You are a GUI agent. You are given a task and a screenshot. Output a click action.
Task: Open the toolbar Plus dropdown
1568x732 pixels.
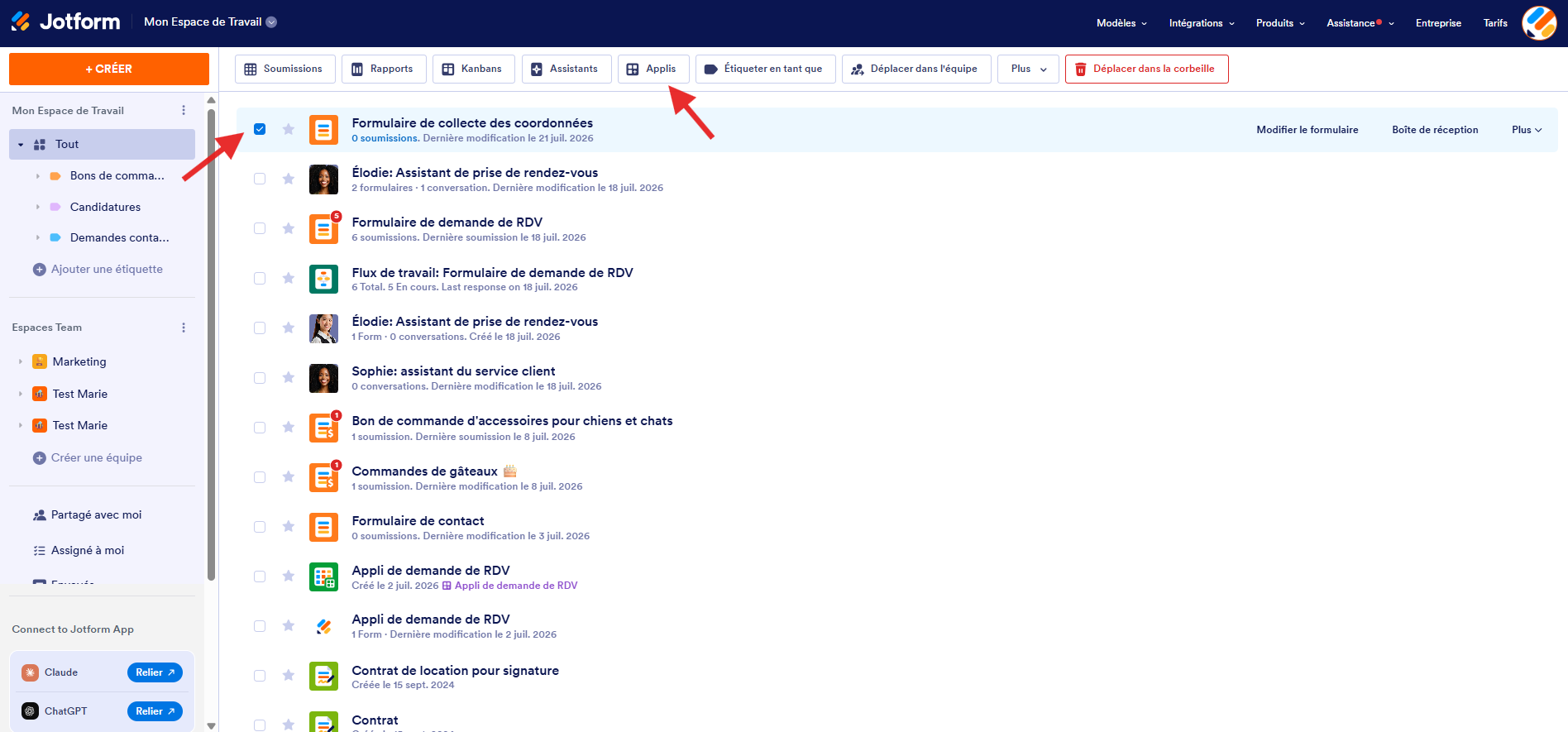click(1028, 69)
